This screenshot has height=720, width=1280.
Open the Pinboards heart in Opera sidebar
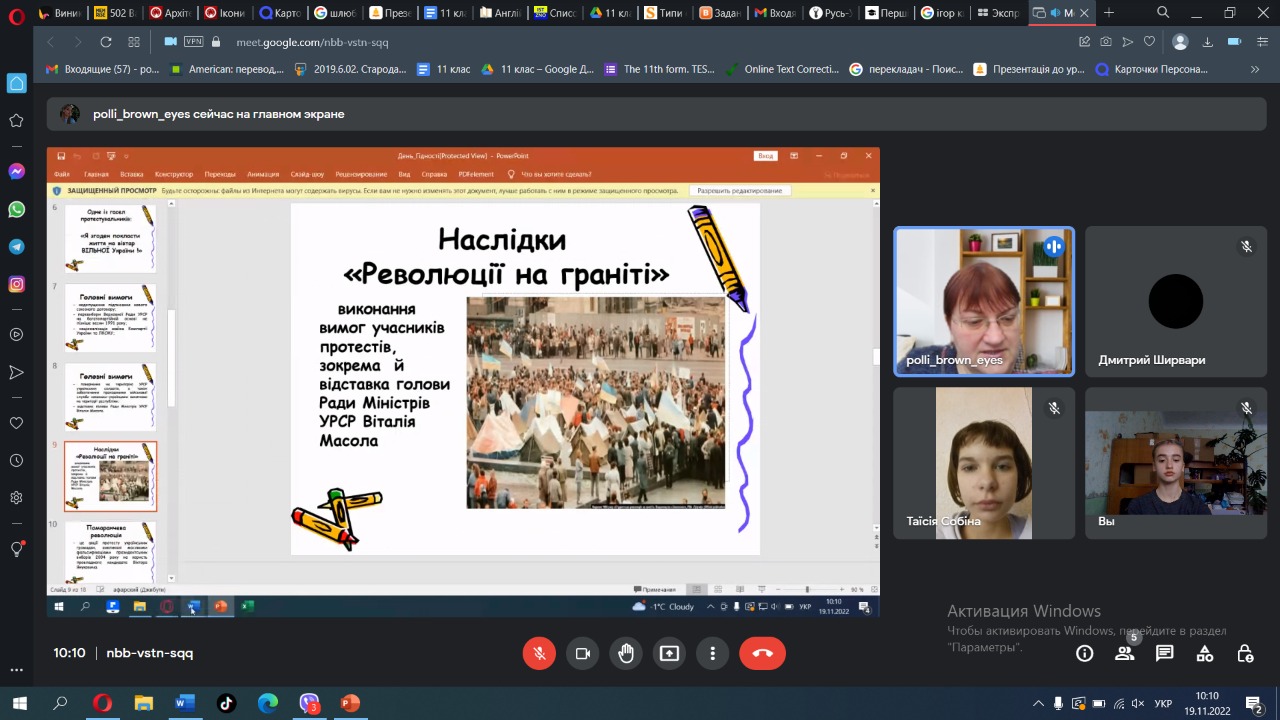pos(16,423)
